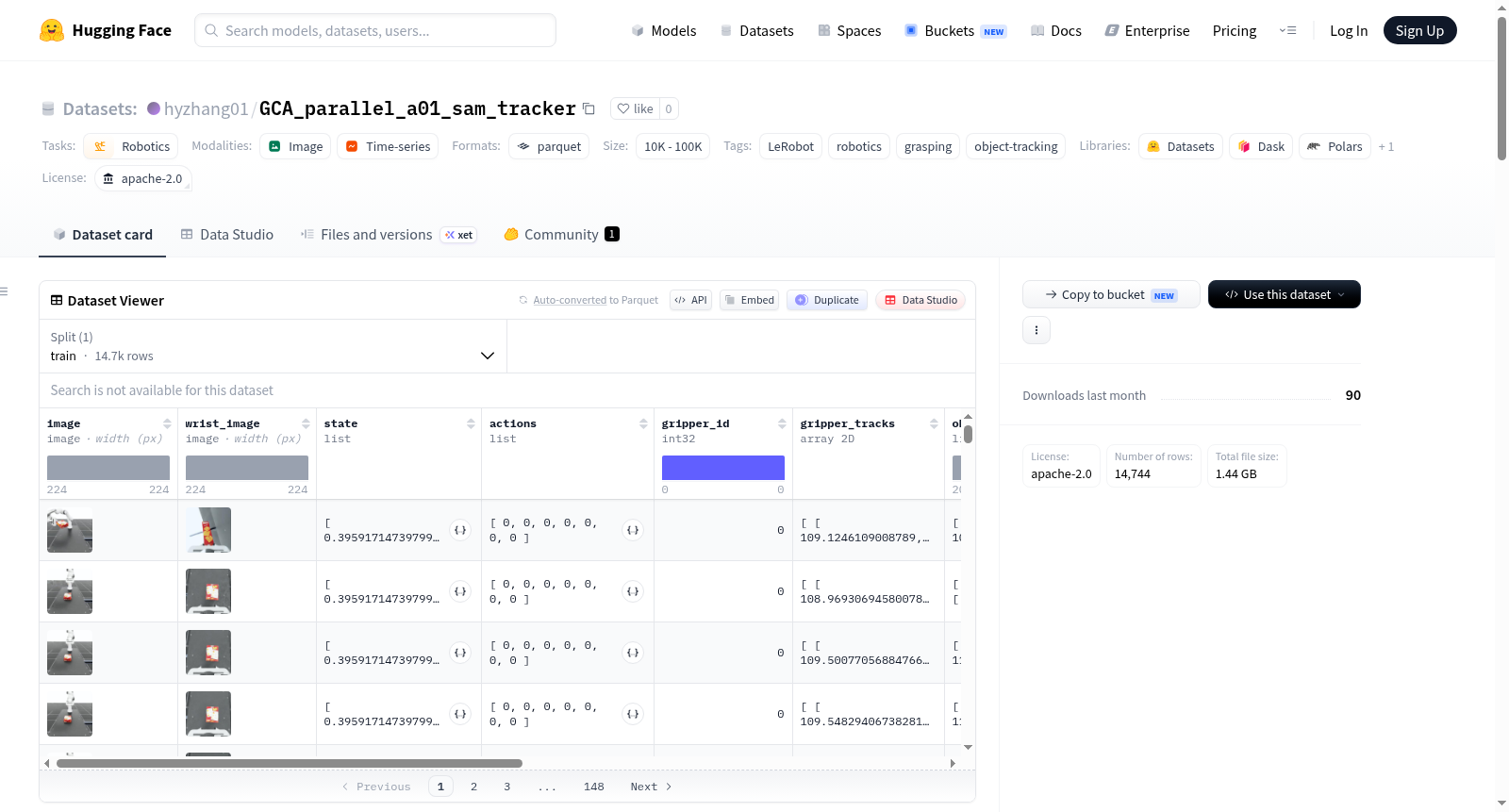Expand the actions JSON in the second row

tap(633, 591)
